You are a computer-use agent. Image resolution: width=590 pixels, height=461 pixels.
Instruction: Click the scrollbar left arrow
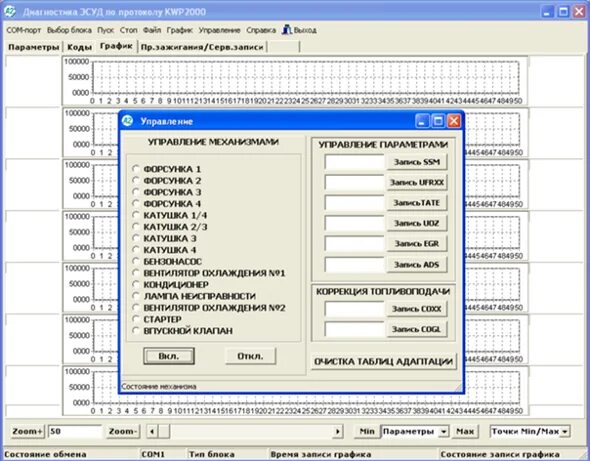(152, 431)
